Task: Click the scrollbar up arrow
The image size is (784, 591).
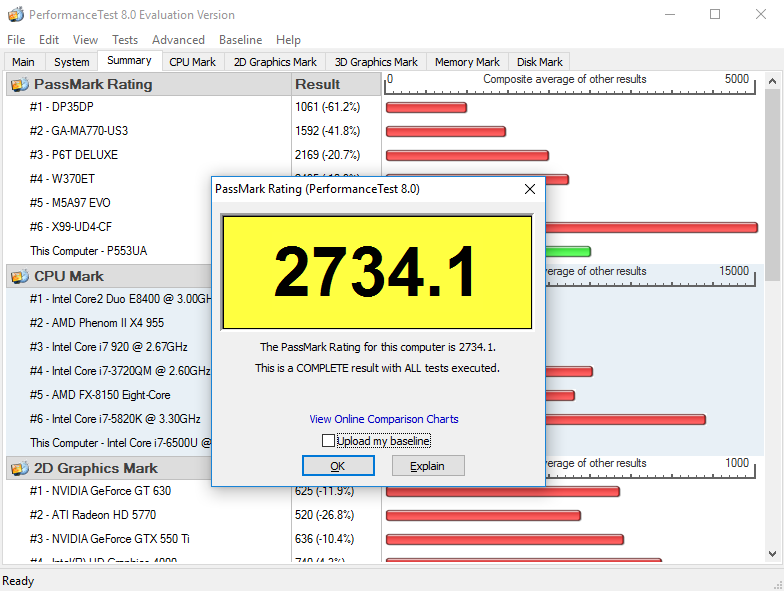Action: click(772, 81)
